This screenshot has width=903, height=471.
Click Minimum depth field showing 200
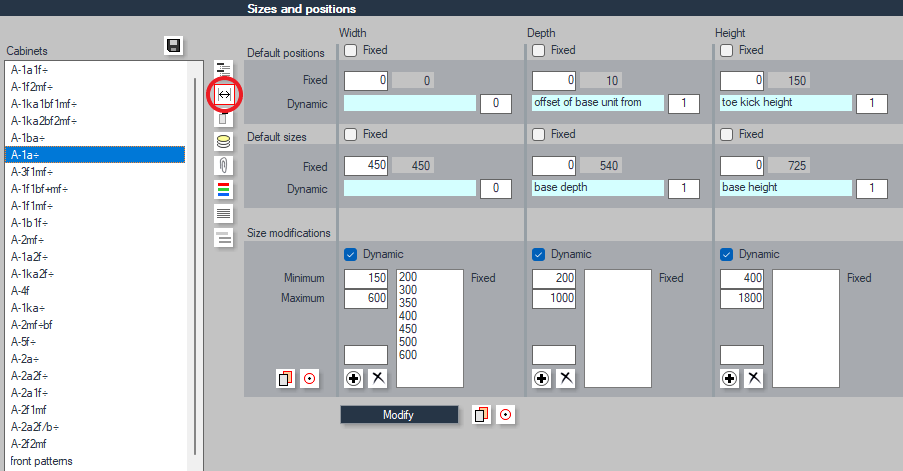click(554, 279)
